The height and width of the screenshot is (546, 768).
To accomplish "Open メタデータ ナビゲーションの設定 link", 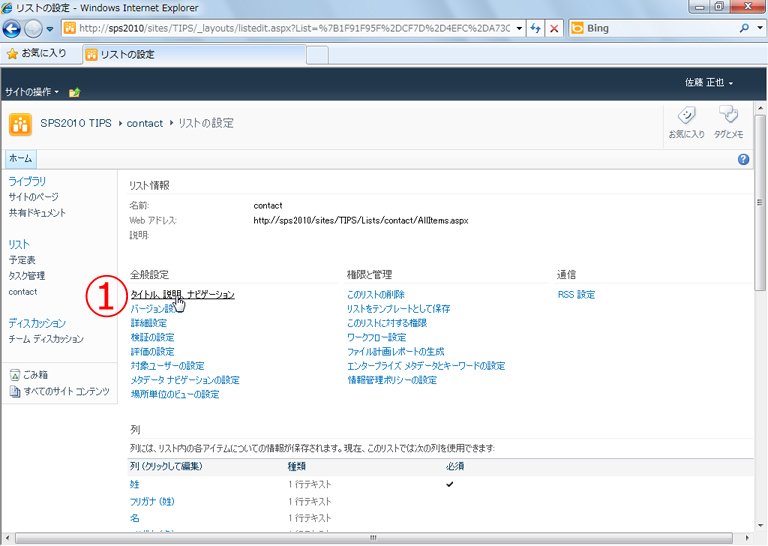I will coord(185,380).
